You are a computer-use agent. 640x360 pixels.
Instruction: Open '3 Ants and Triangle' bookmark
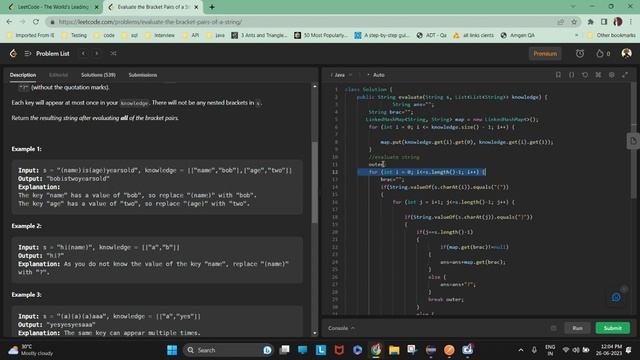259,36
